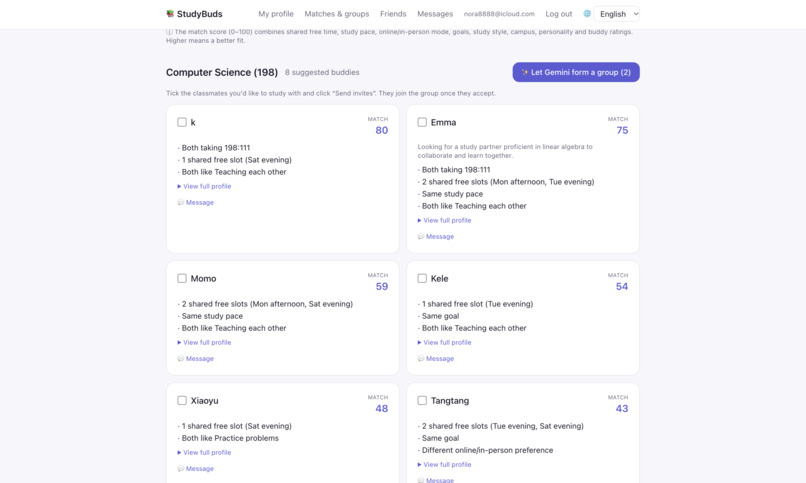Click the message bubble icon on k's card
The width and height of the screenshot is (806, 483).
coord(180,202)
